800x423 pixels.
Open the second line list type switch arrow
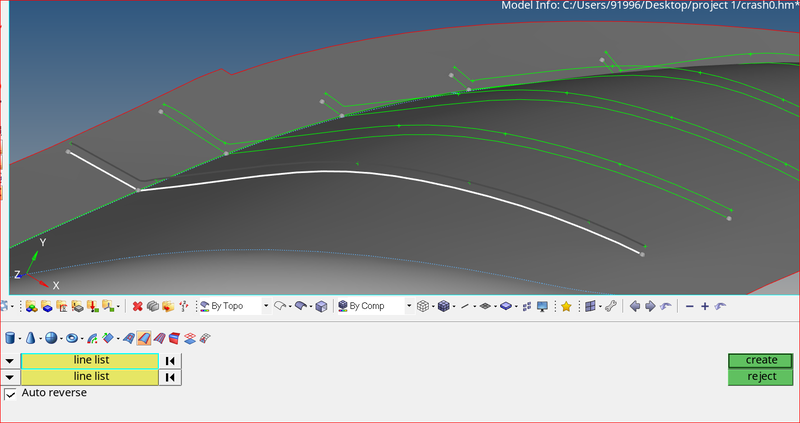coord(9,377)
